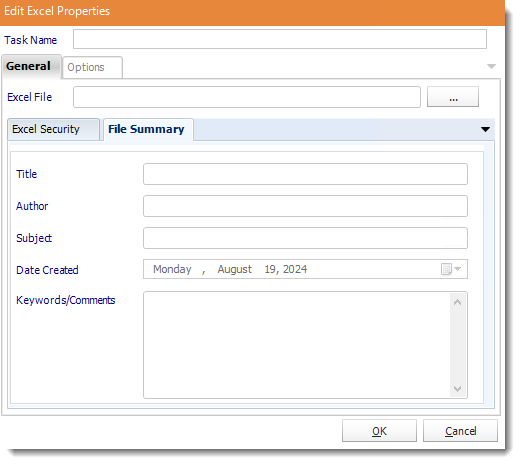The width and height of the screenshot is (520, 464).
Task: Click the Subject text box
Action: pos(305,238)
